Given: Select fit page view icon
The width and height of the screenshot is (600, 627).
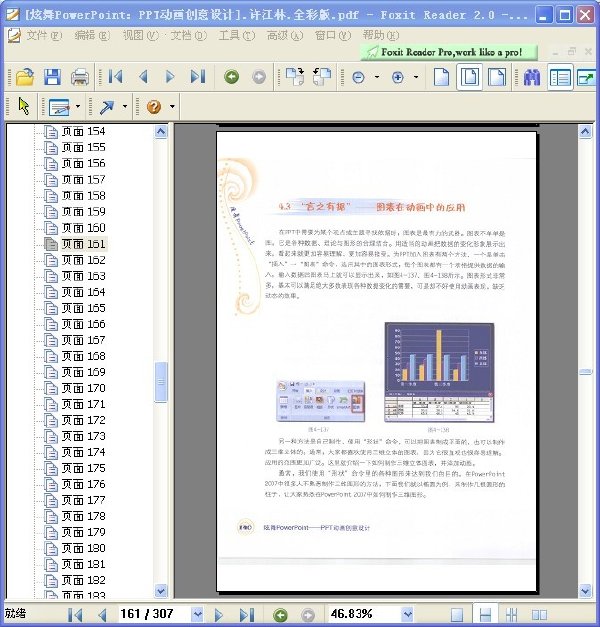Looking at the screenshot, I should pyautogui.click(x=469, y=77).
